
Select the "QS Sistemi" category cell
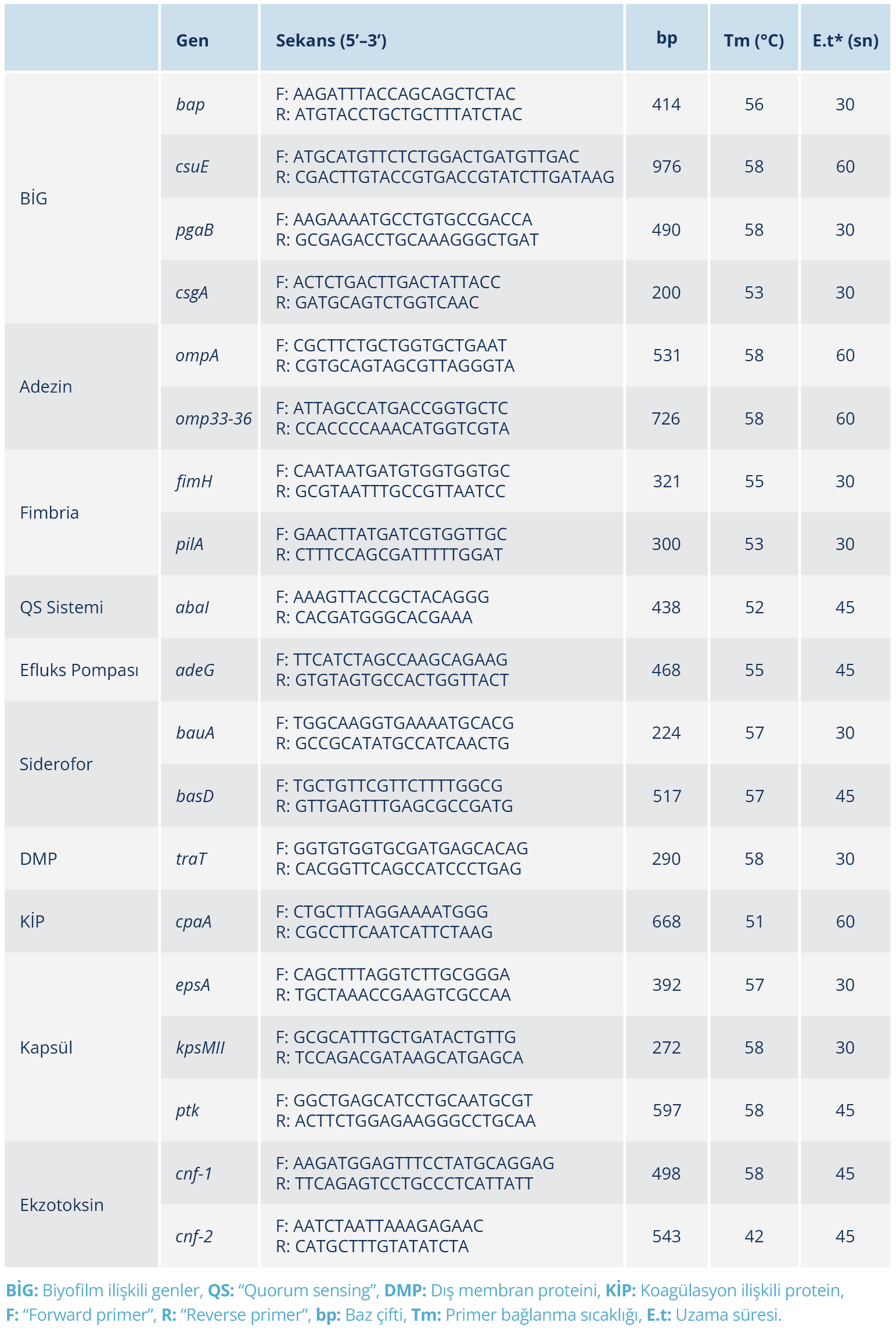62,608
